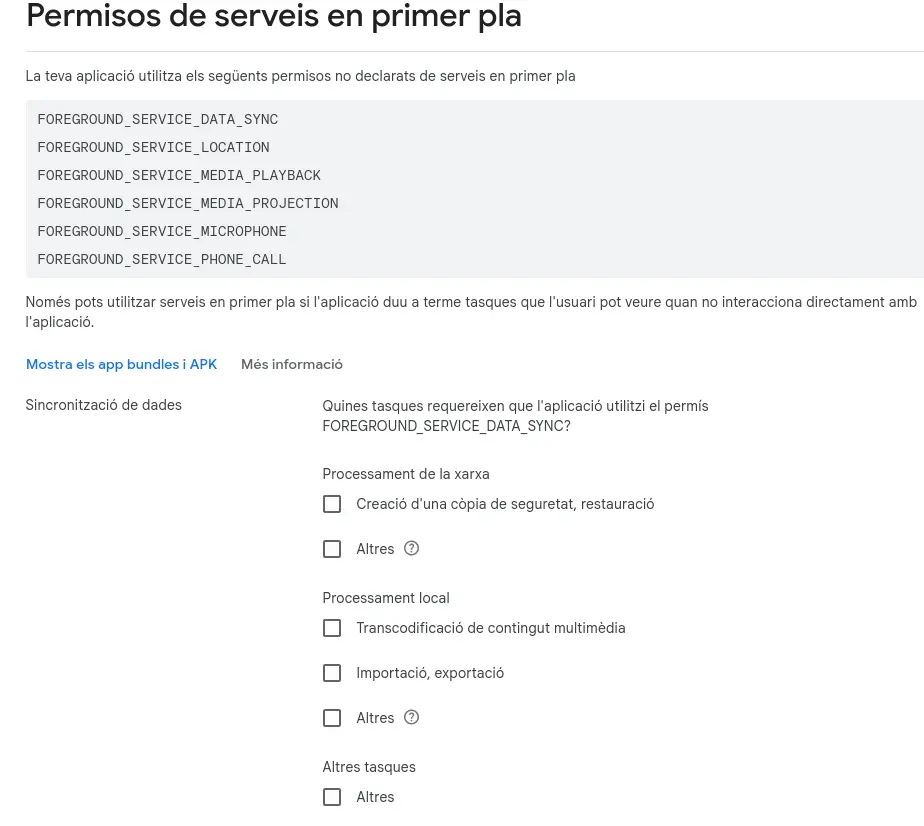This screenshot has width=924, height=826.
Task: Click the Més informació link
Action: click(291, 364)
